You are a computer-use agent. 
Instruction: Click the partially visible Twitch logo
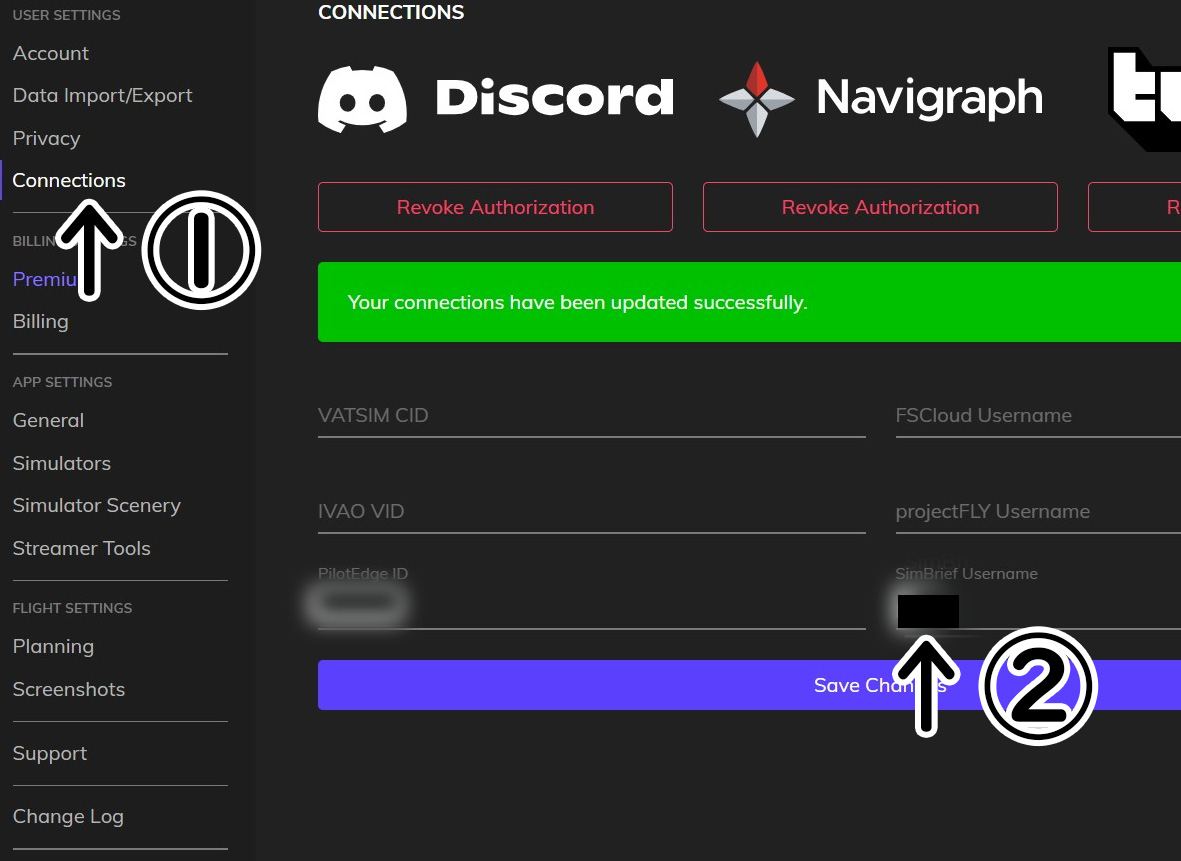[x=1143, y=98]
